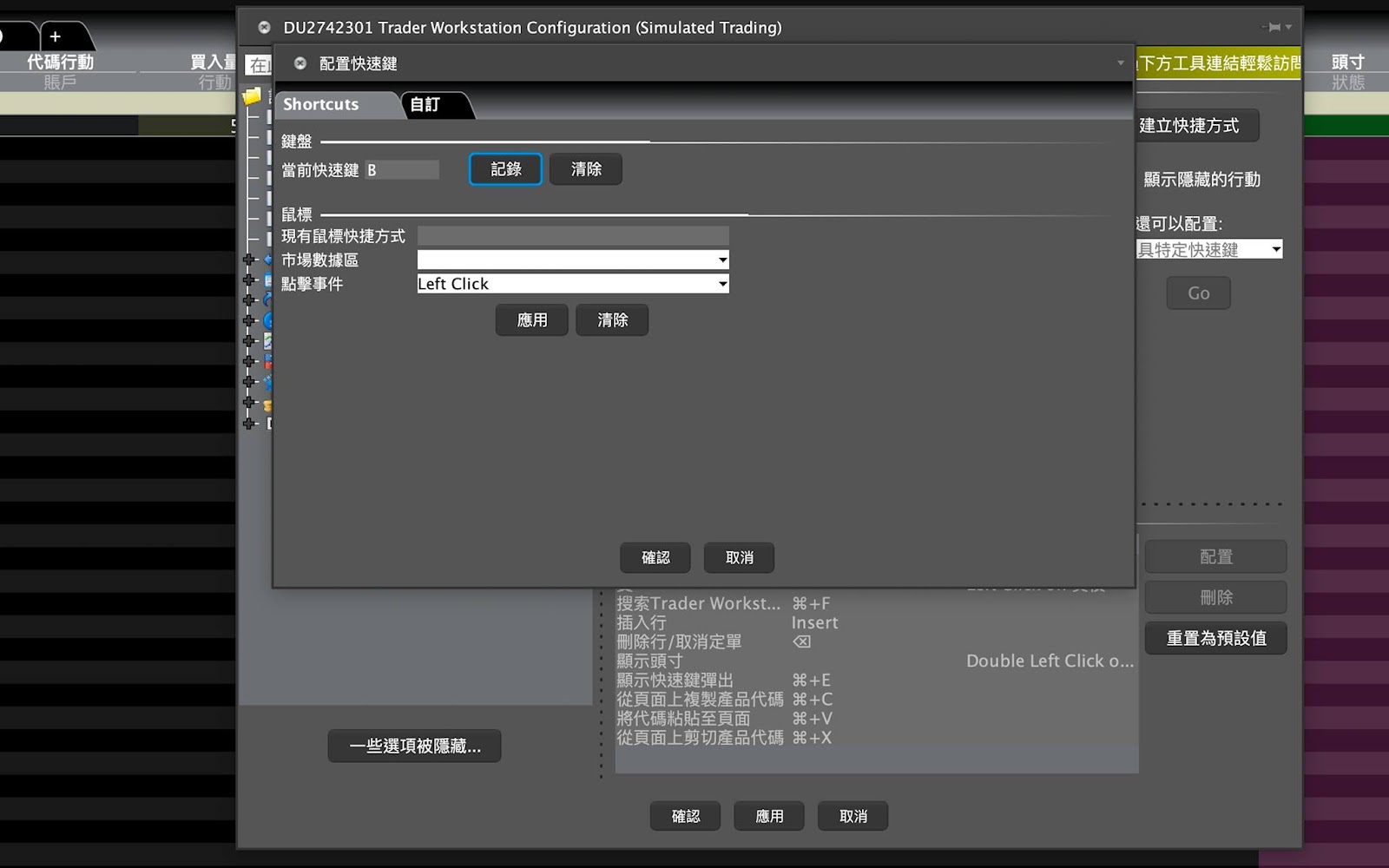The image size is (1389, 868).
Task: Select the 刪除行/取消定單 row
Action: [876, 641]
